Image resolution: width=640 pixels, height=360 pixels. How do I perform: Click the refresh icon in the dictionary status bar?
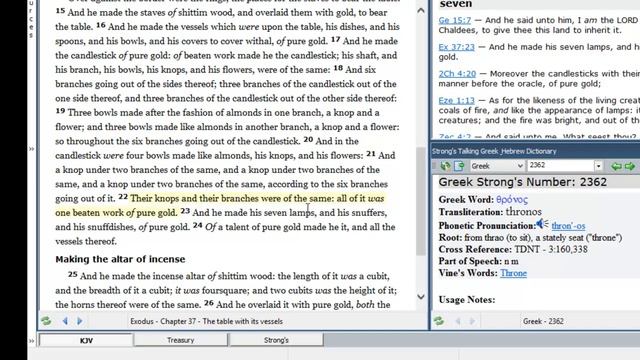tap(439, 321)
